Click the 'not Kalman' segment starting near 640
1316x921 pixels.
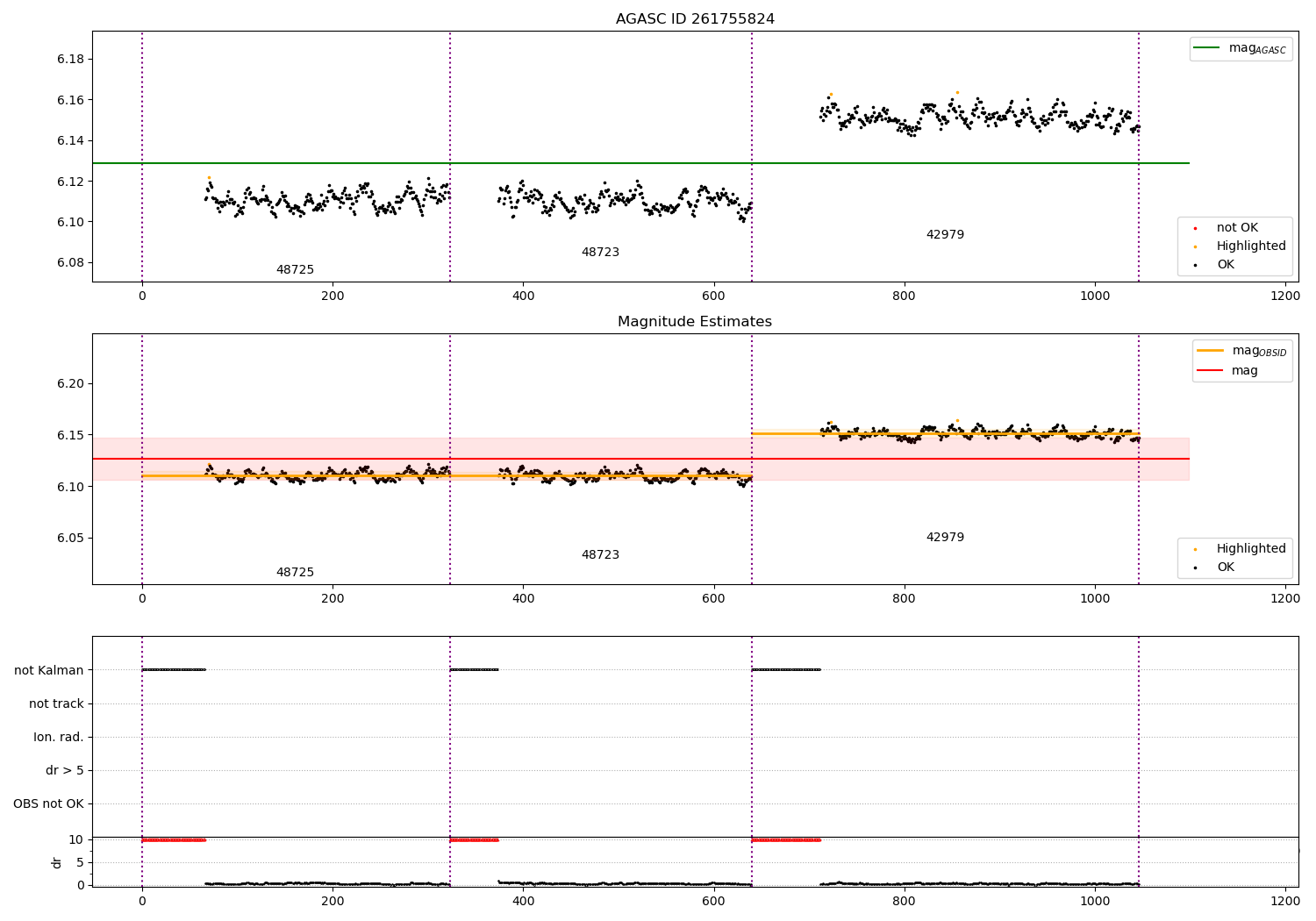pos(786,670)
